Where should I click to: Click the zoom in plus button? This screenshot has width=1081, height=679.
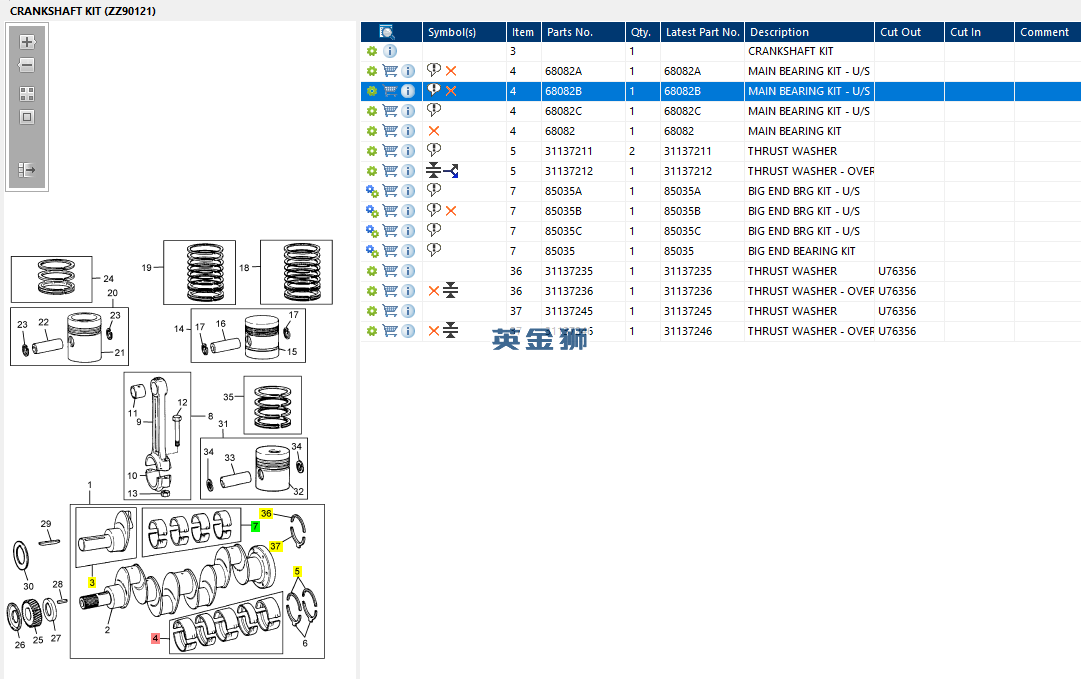pyautogui.click(x=27, y=42)
